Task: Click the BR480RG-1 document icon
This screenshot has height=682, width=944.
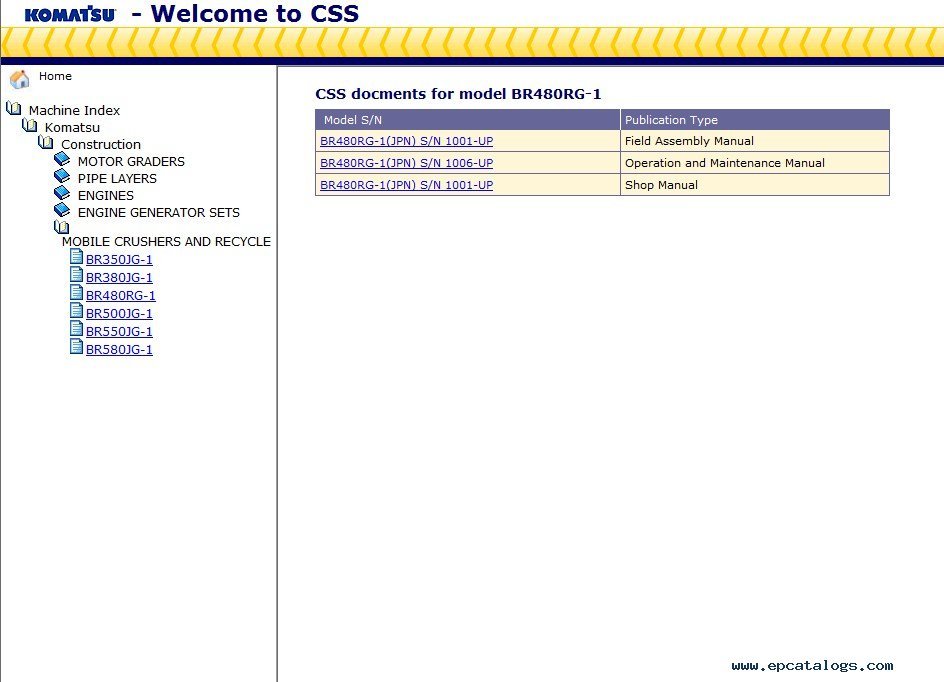Action: (76, 293)
